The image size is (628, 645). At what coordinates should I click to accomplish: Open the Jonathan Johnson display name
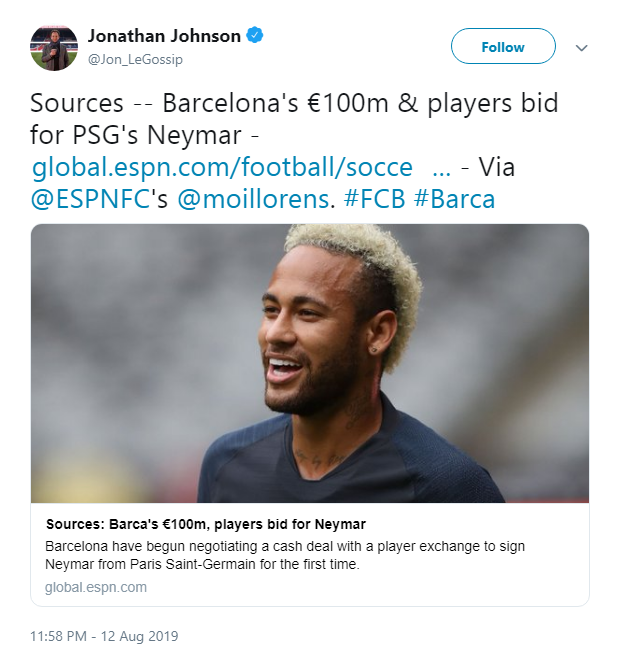pos(165,36)
